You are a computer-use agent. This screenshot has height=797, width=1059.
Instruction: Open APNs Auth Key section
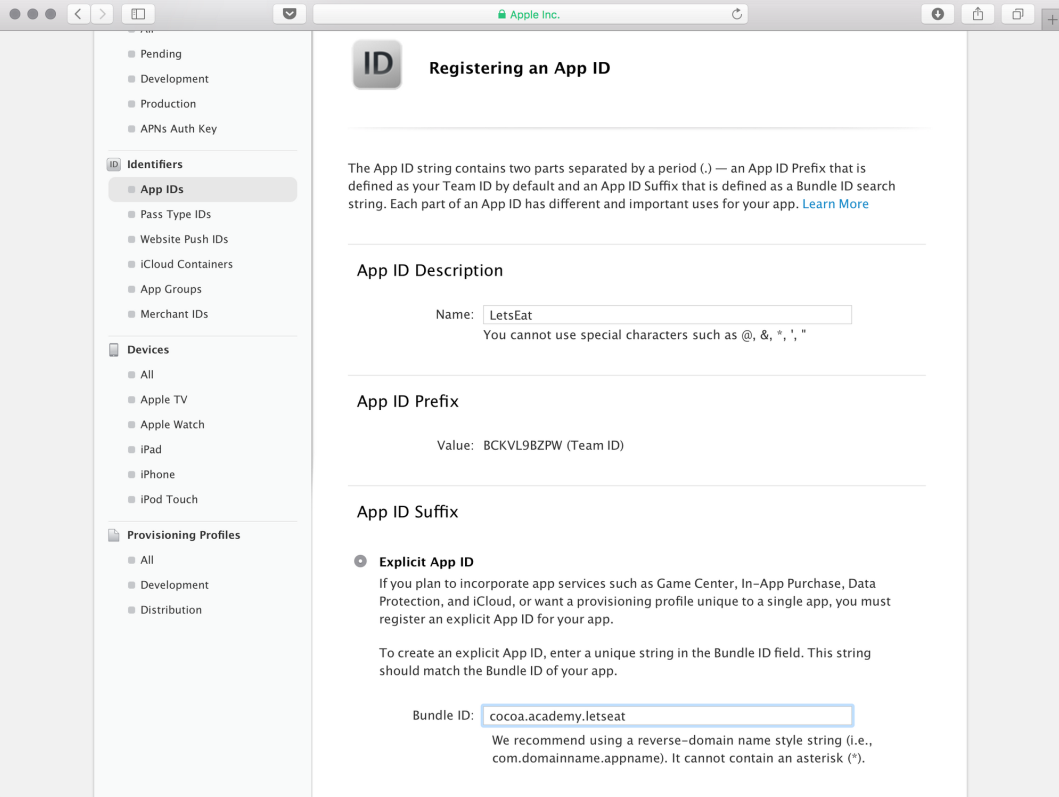[x=178, y=129]
